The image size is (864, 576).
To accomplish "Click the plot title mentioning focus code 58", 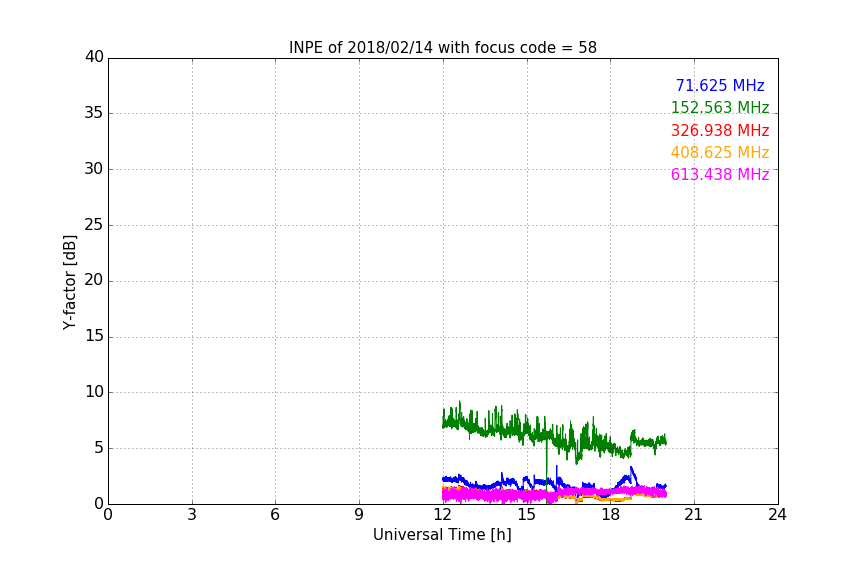I will click(x=442, y=48).
